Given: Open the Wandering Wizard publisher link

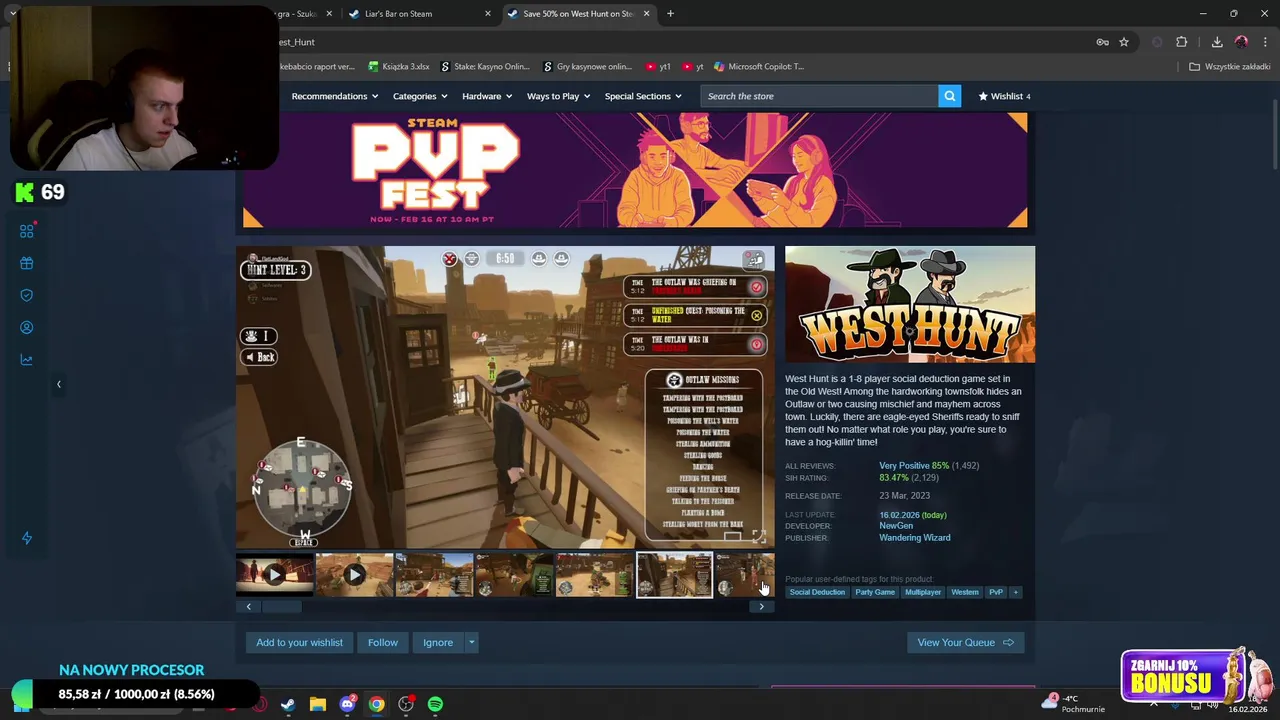Looking at the screenshot, I should 915,538.
